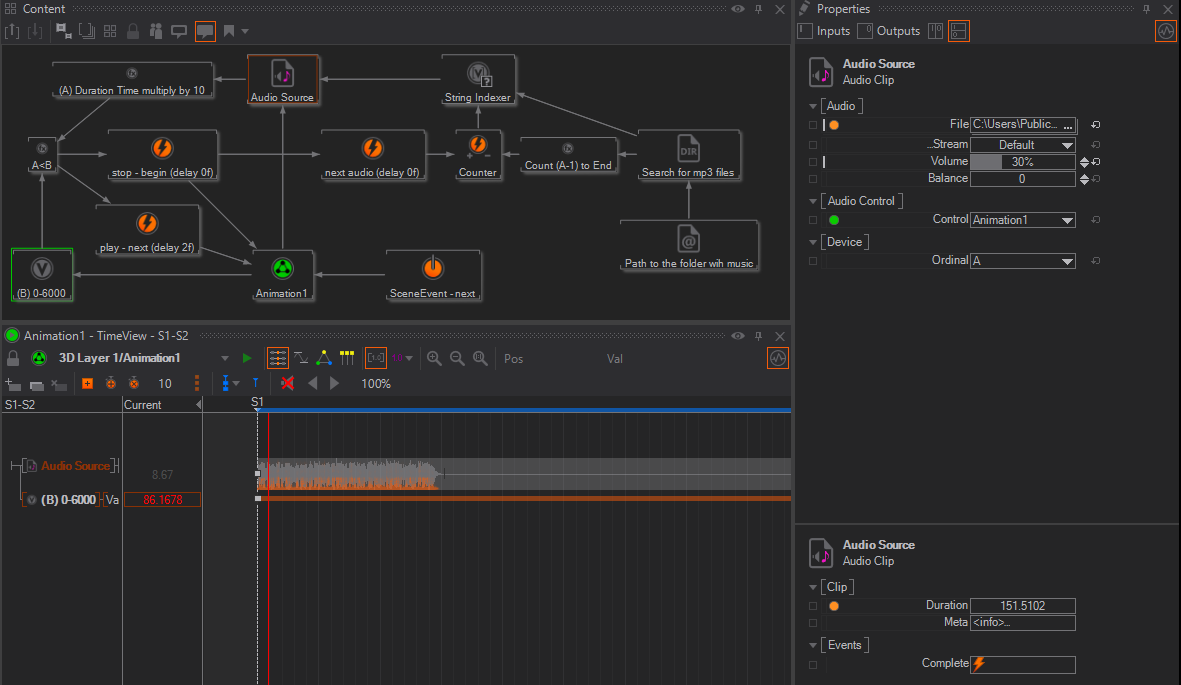Zoom in on the timeline with magnifier
Viewport: 1181px width, 685px height.
[434, 358]
